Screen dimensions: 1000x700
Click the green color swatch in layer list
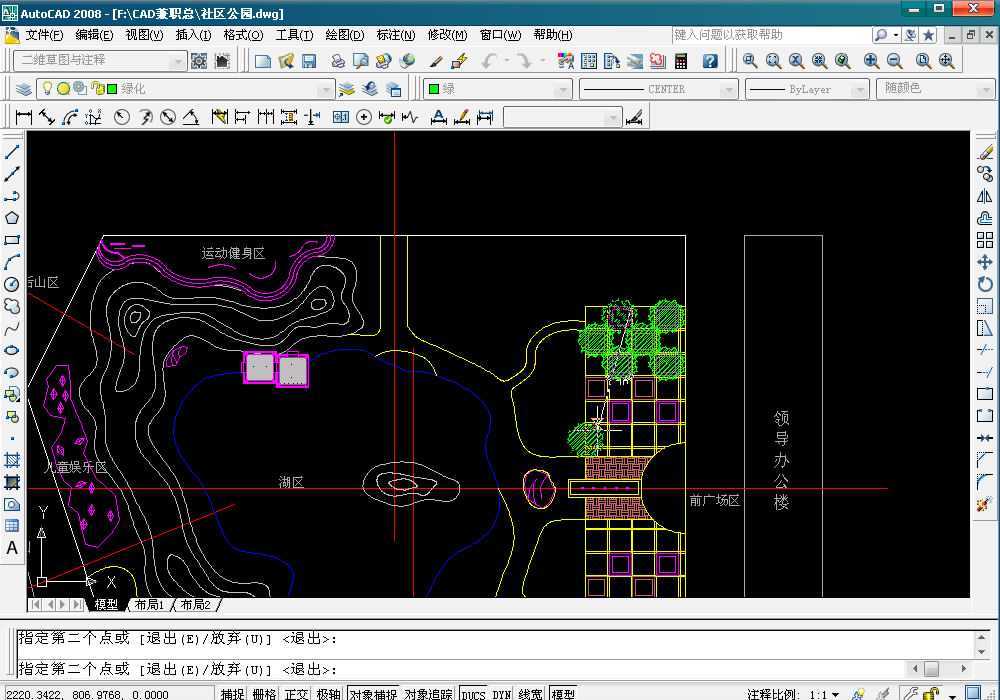(112, 89)
